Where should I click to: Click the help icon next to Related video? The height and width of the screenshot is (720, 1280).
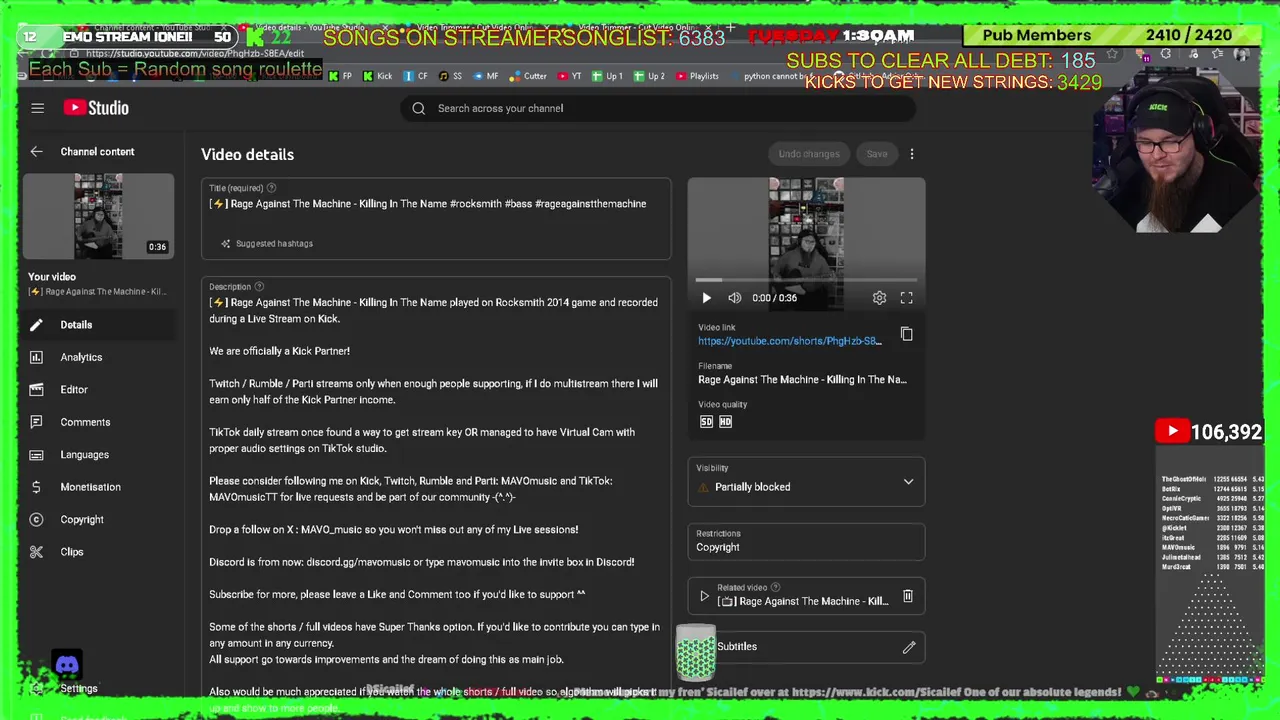(x=775, y=588)
